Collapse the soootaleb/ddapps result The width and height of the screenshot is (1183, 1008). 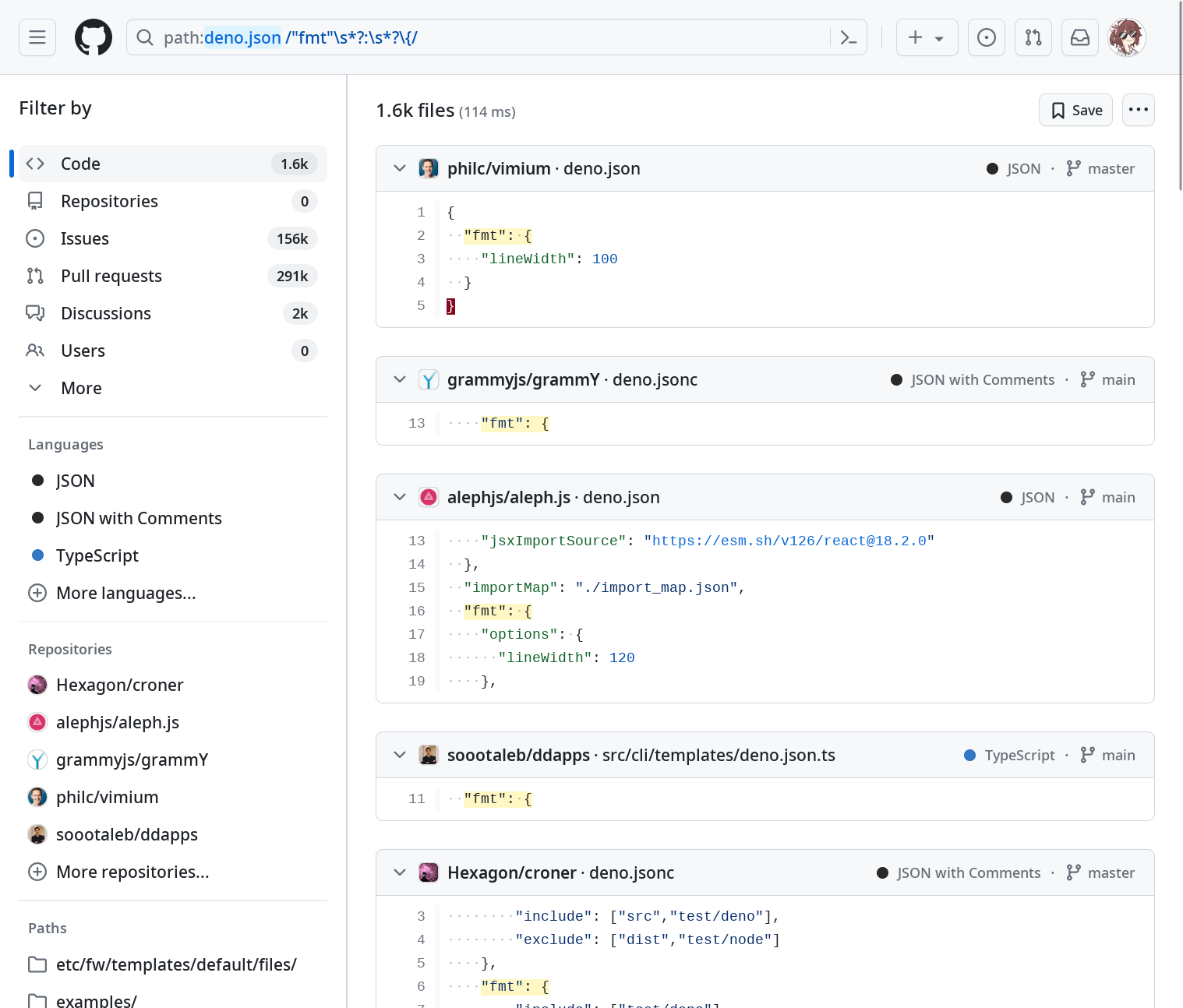[x=400, y=755]
